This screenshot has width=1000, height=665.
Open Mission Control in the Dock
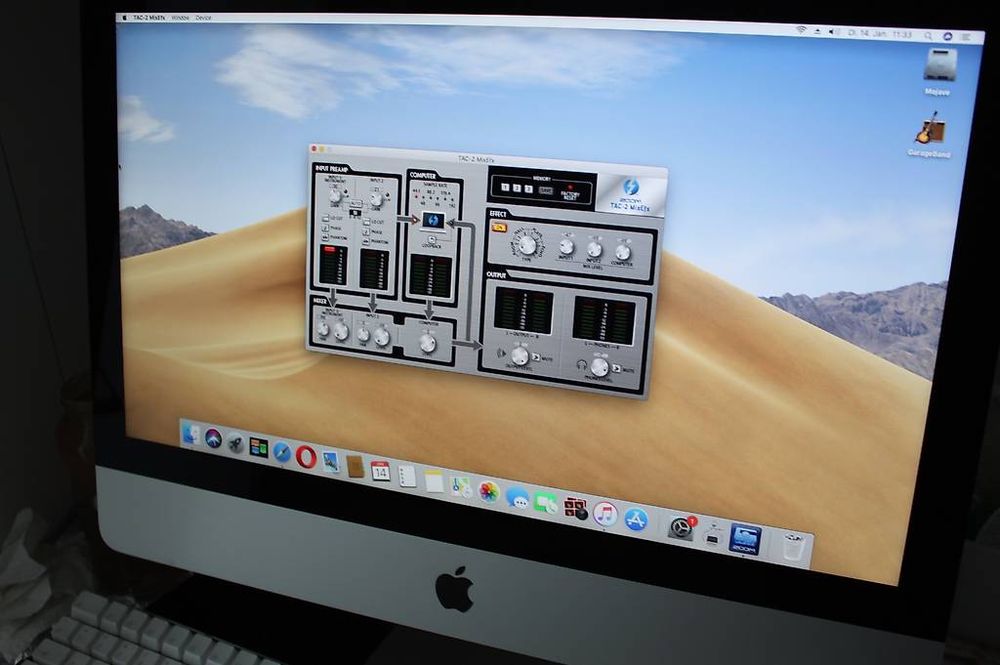258,448
